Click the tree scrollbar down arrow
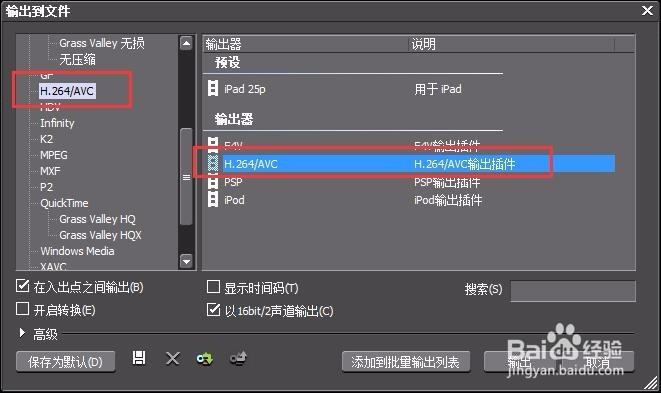This screenshot has height=393, width=661. tap(186, 261)
